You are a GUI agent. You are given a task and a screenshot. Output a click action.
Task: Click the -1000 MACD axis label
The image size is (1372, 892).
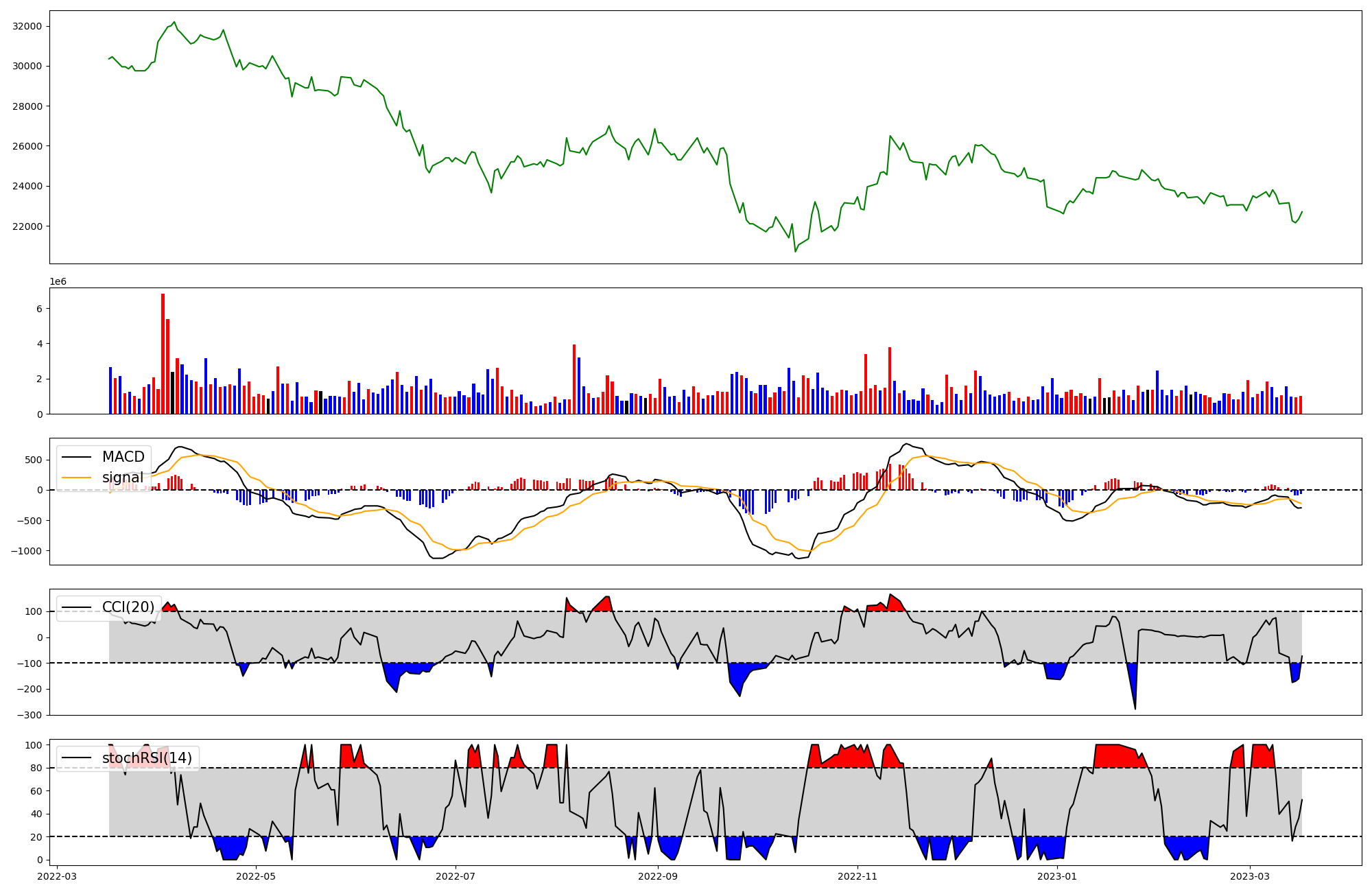[27, 551]
